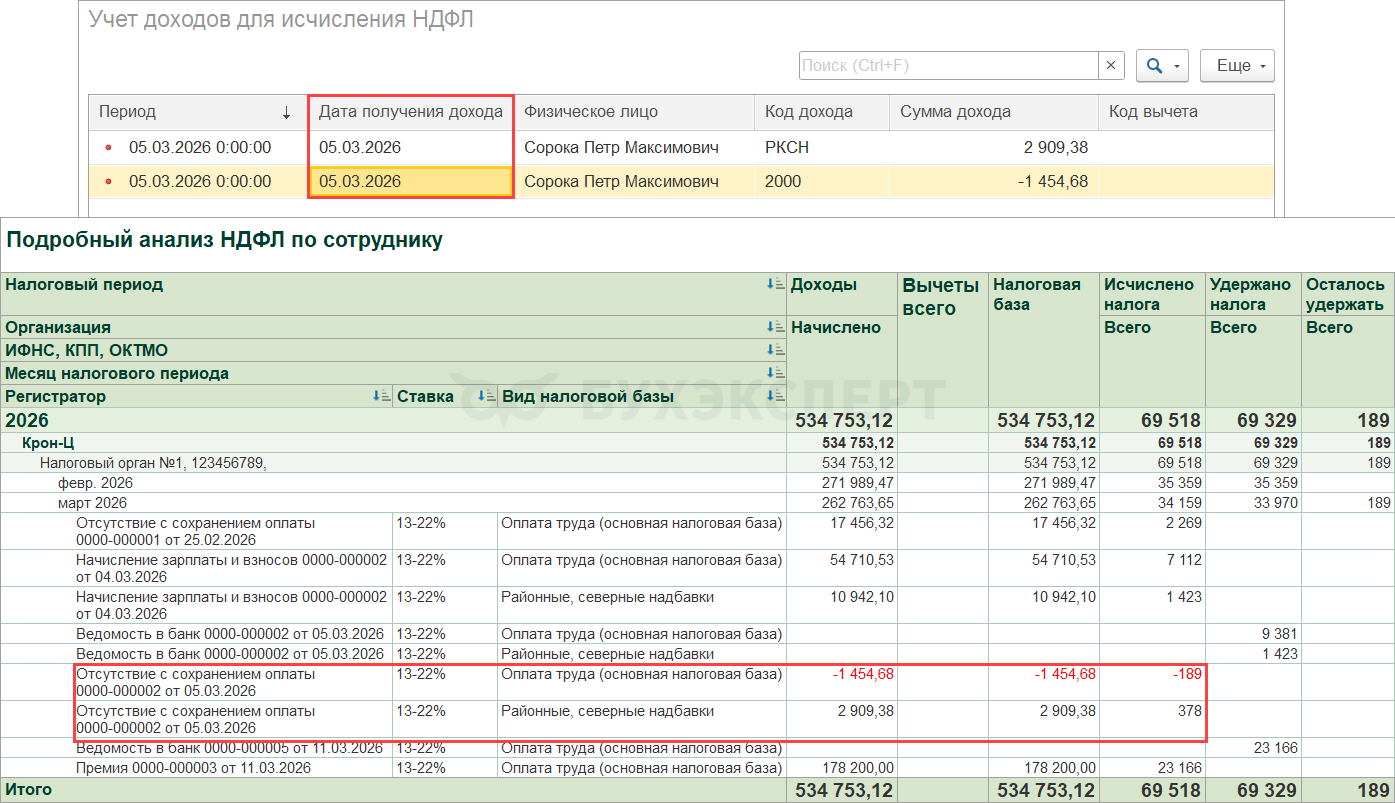Click sort icon beside Организация grouping

(775, 327)
